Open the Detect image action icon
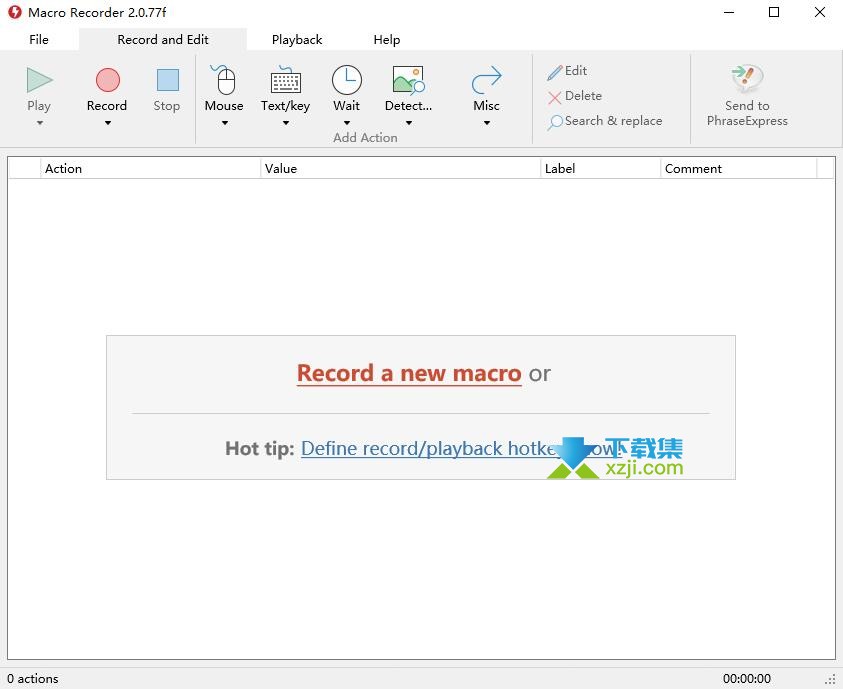843x689 pixels. pyautogui.click(x=409, y=80)
